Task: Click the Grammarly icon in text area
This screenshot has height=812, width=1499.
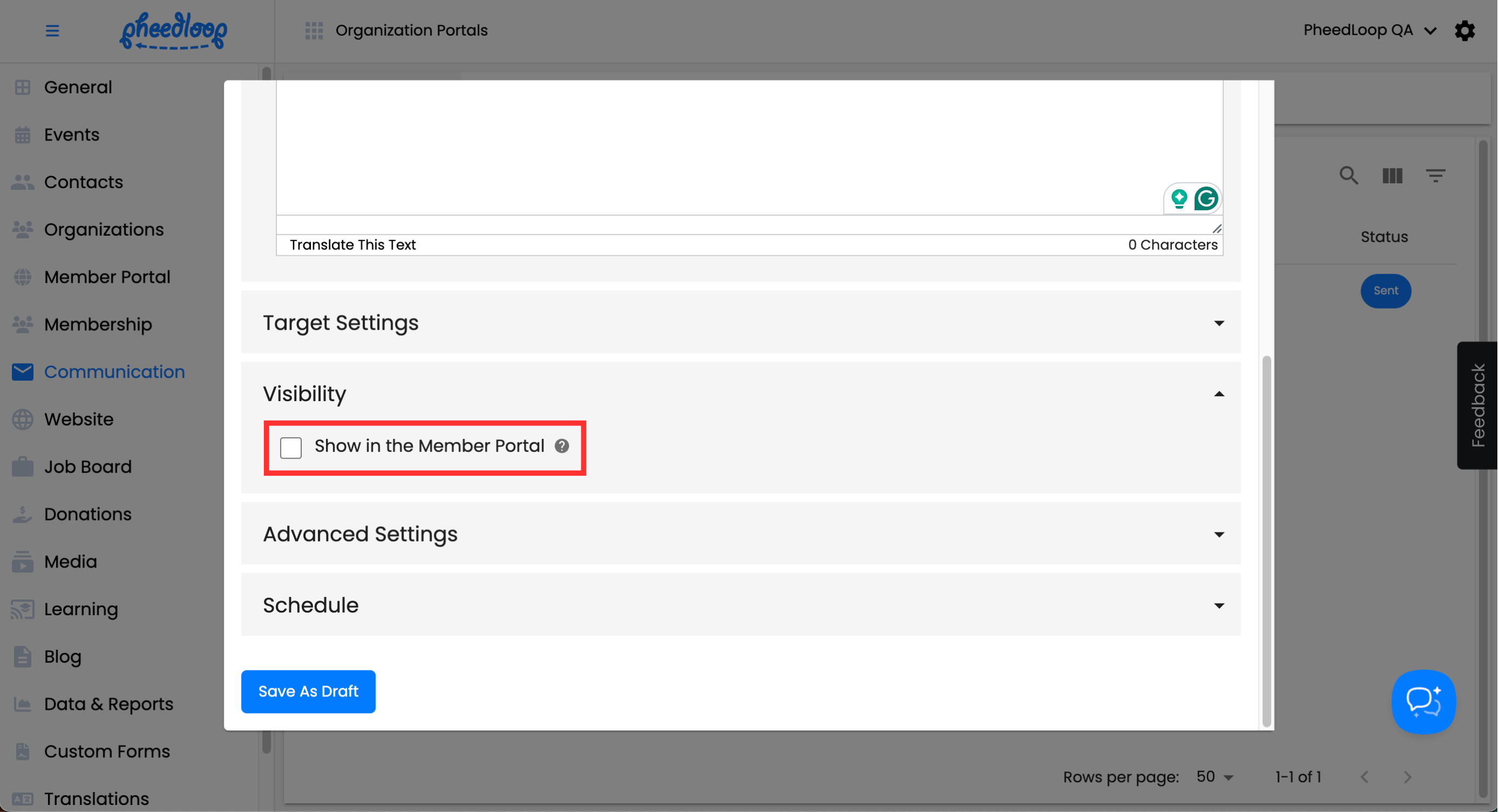Action: [x=1206, y=199]
